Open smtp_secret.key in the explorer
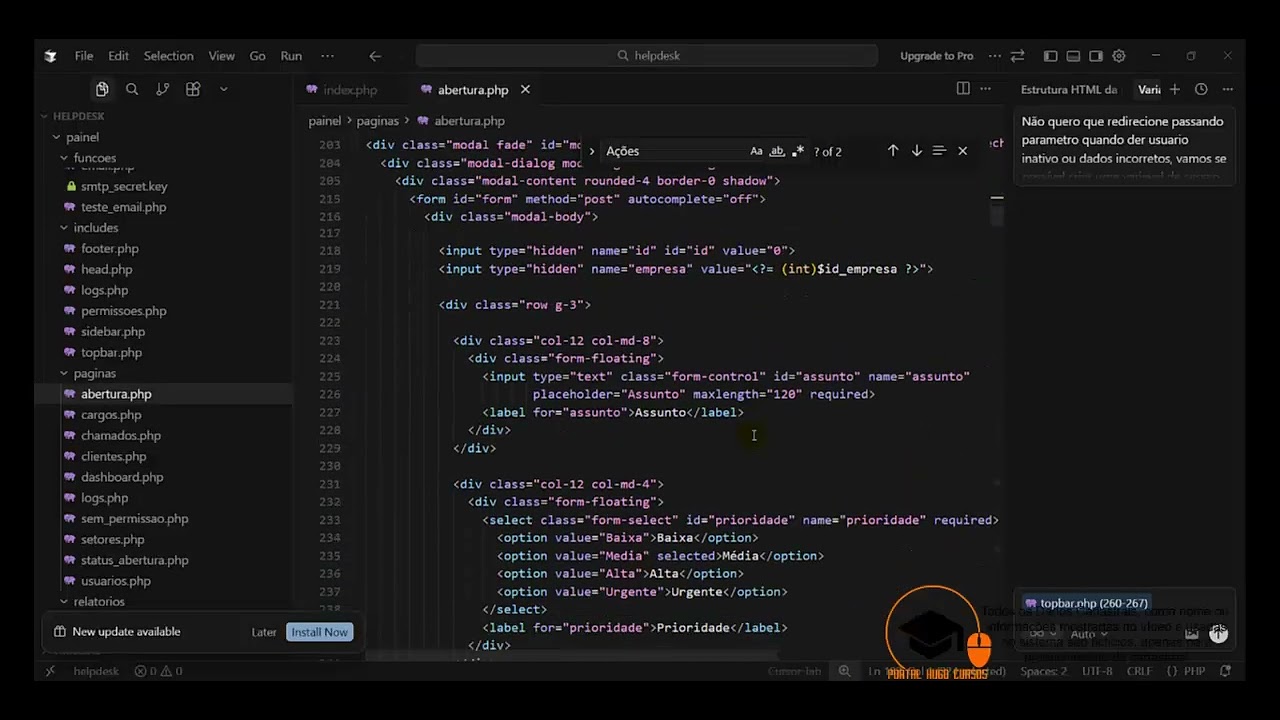This screenshot has height=720, width=1280. (124, 186)
